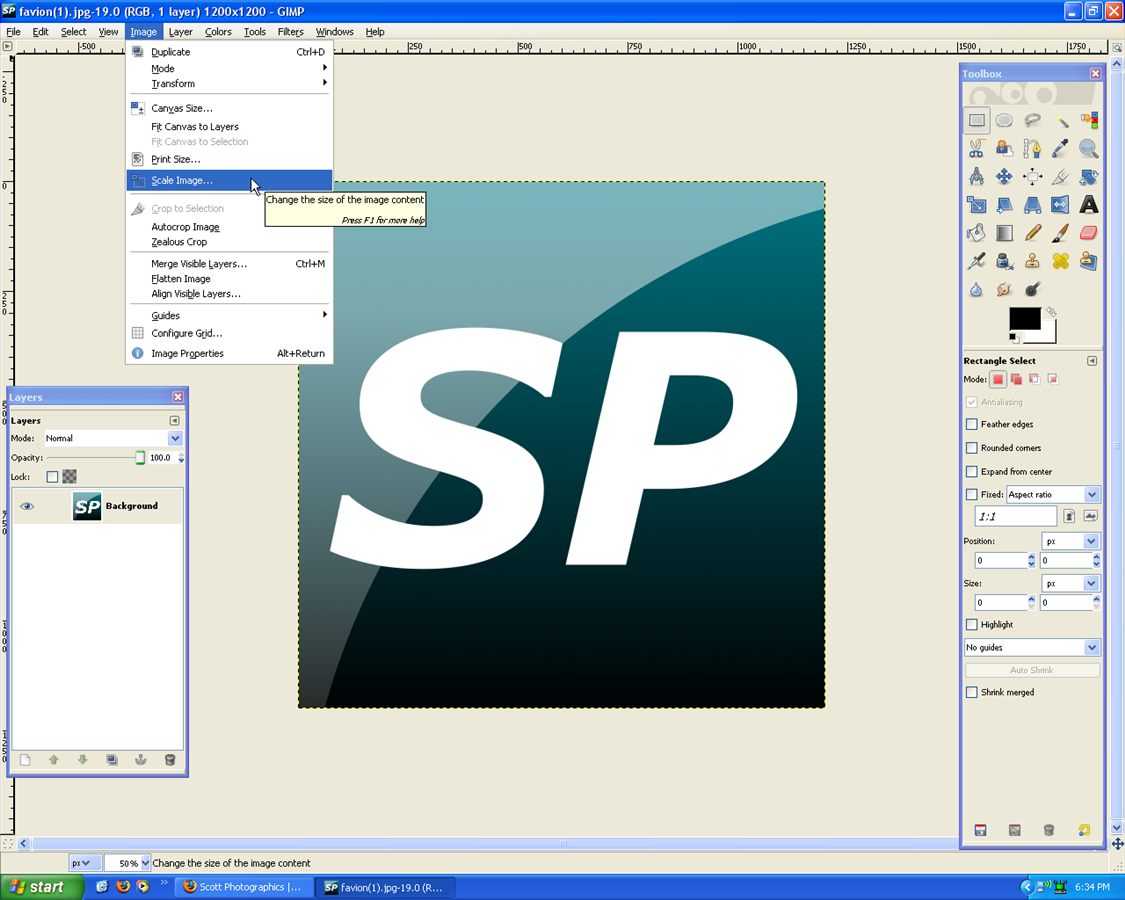1125x900 pixels.
Task: Enable Rounded corners checkbox
Action: [971, 448]
